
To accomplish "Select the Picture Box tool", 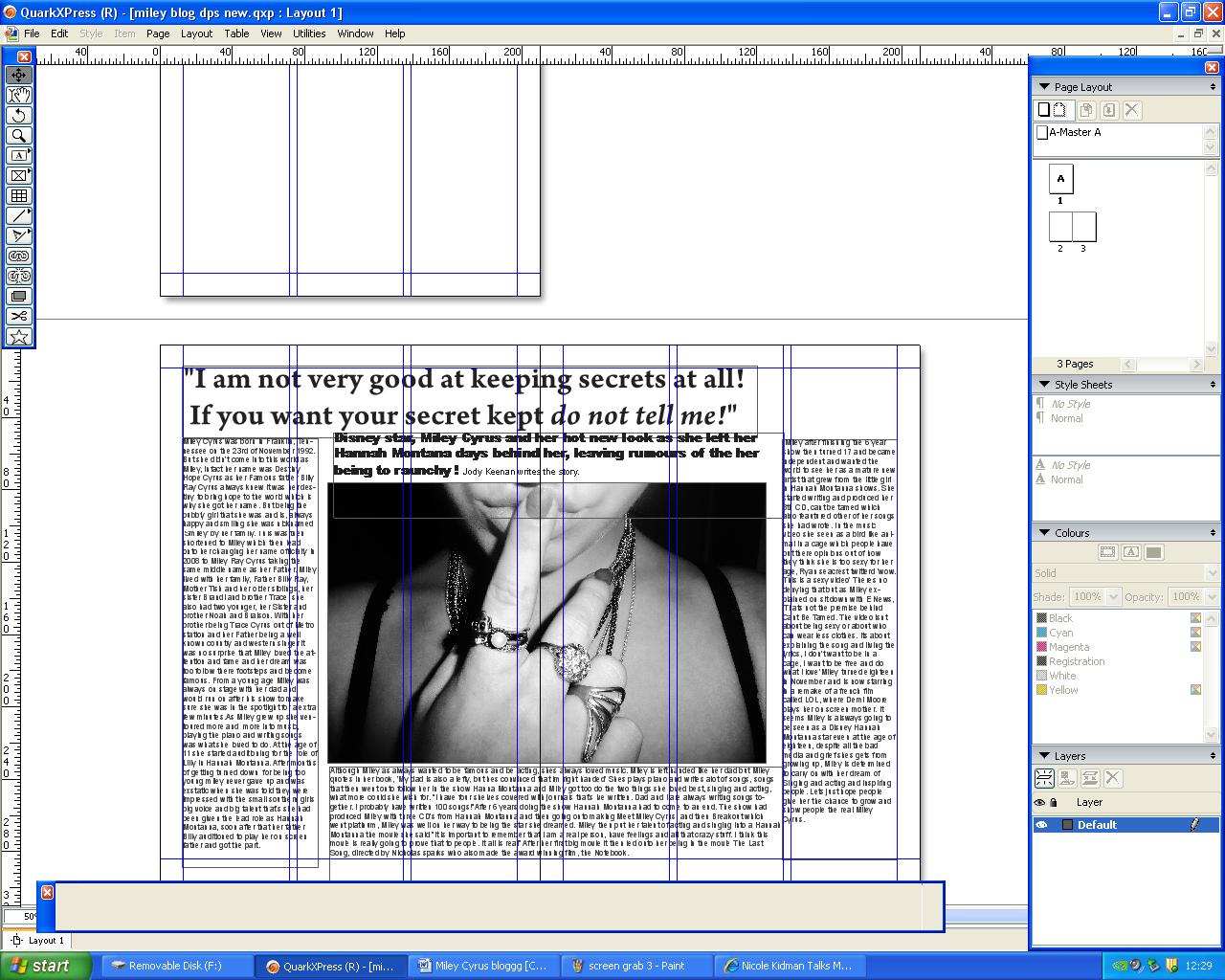I will (19, 175).
